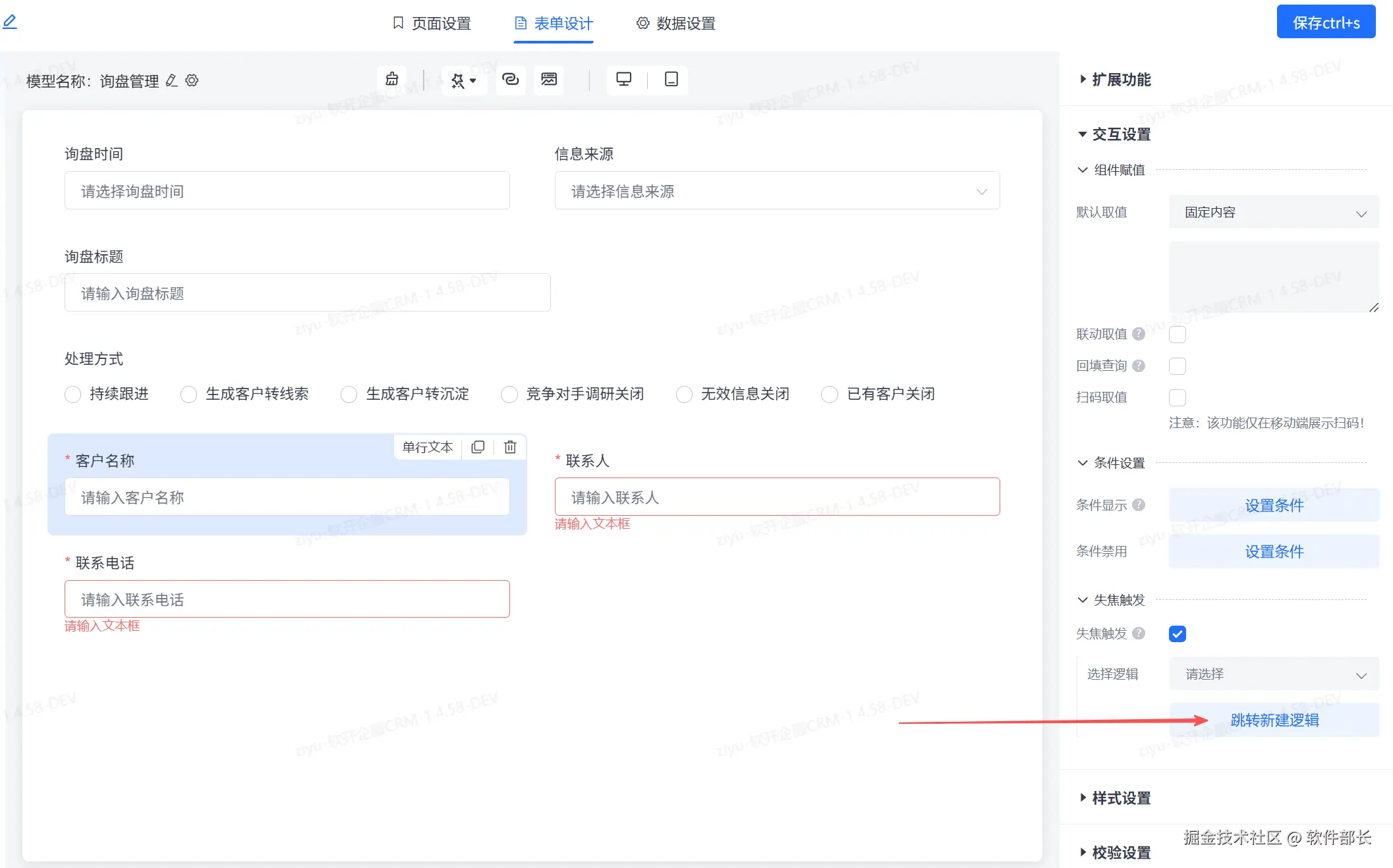This screenshot has width=1393, height=868.
Task: Uncheck the 失焦触发 checkbox
Action: point(1177,634)
